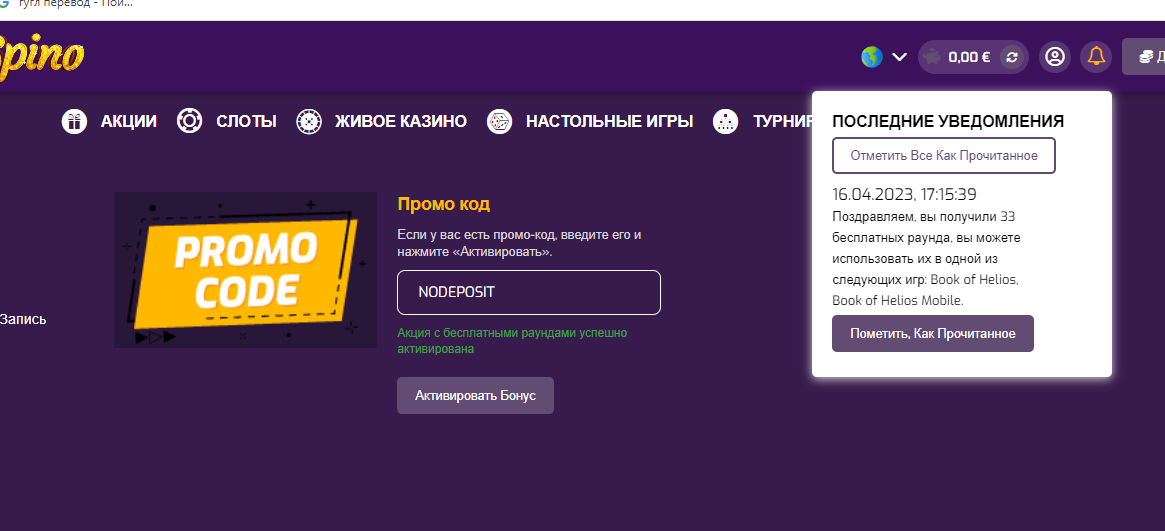Open the globe language selector
The height and width of the screenshot is (531, 1165).
(x=872, y=57)
